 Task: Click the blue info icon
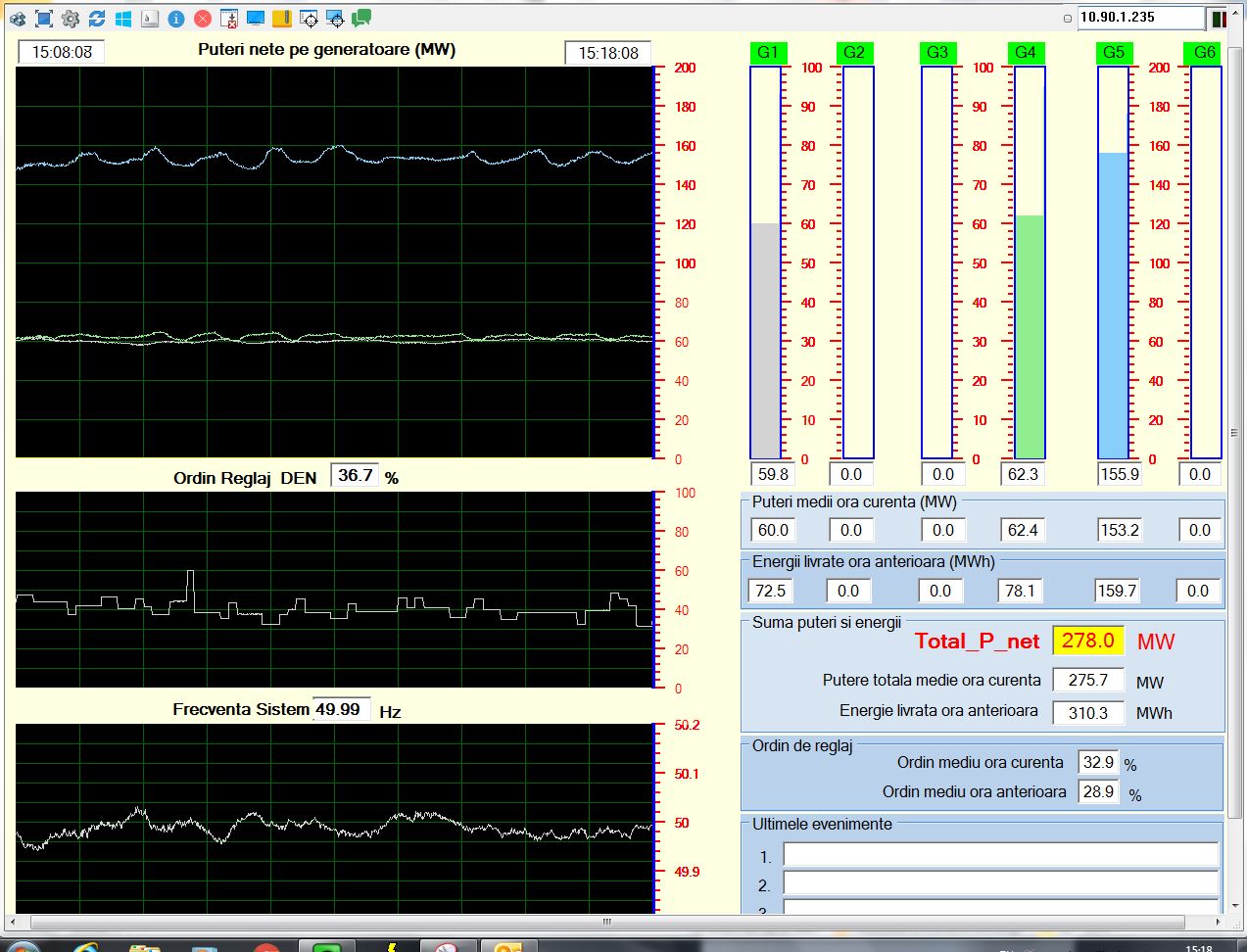[176, 19]
